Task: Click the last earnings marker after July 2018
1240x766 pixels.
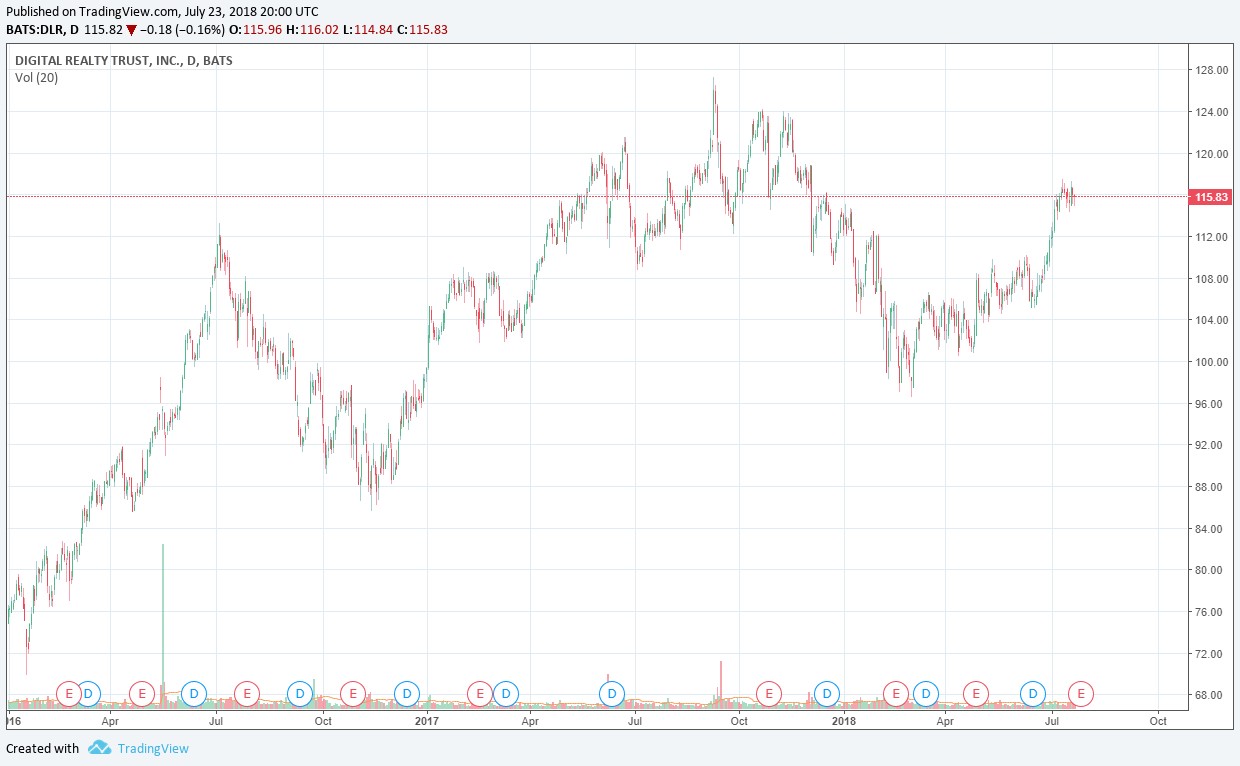Action: tap(1081, 693)
